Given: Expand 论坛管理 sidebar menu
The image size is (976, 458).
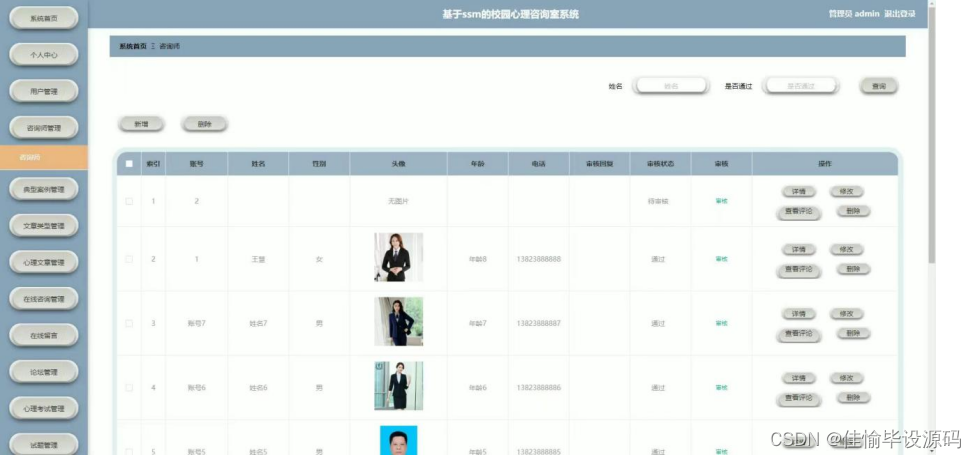Looking at the screenshot, I should (x=44, y=372).
